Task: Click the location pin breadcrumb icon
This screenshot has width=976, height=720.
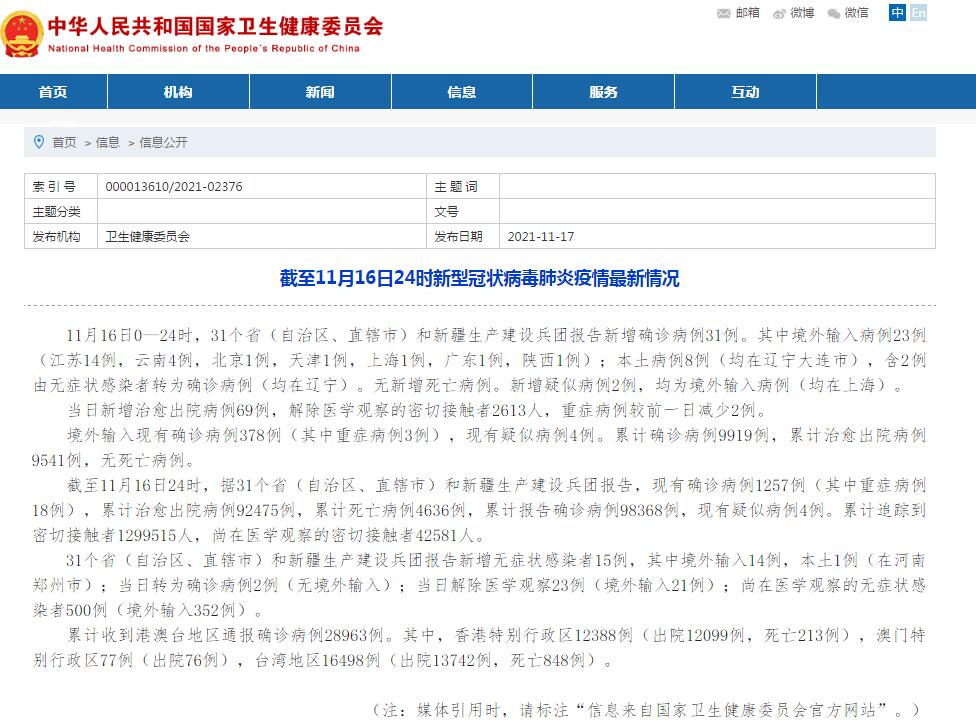Action: [39, 142]
